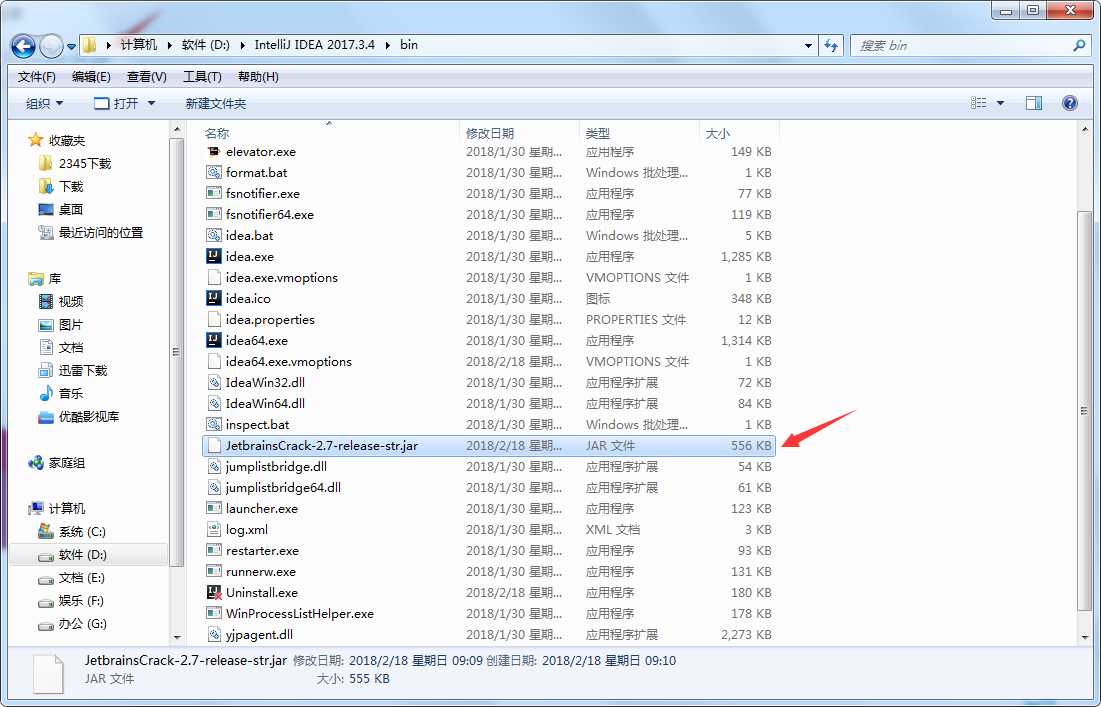Open the 帮助(H) menu
The height and width of the screenshot is (707, 1101).
(x=258, y=77)
